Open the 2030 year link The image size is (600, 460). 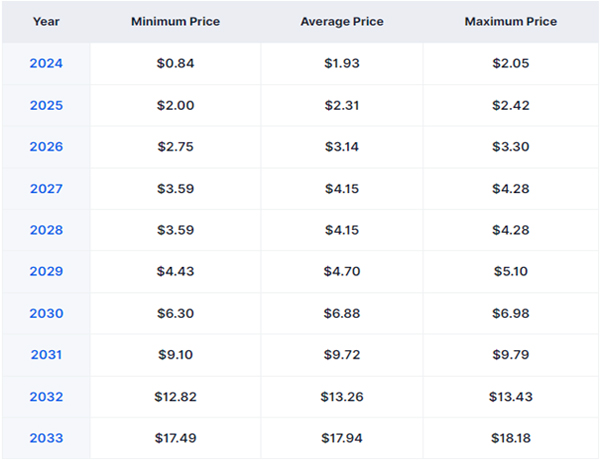tap(46, 313)
